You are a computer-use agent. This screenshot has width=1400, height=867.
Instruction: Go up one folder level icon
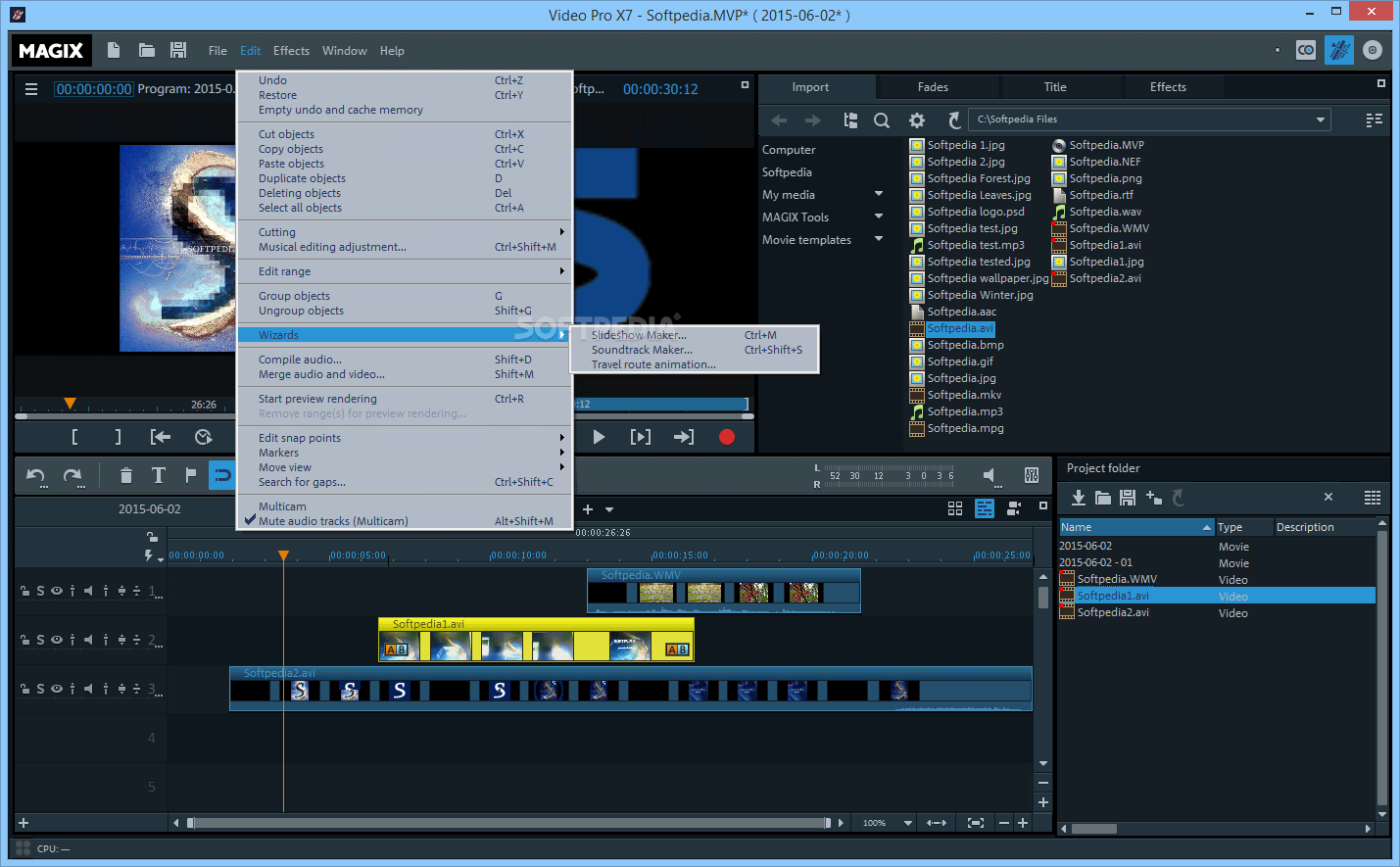[850, 120]
